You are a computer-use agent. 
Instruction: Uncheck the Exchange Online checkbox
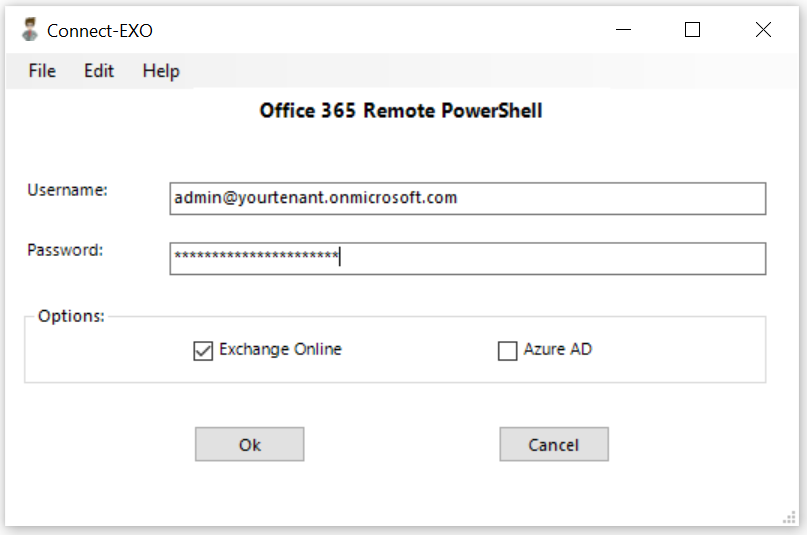pyautogui.click(x=203, y=351)
